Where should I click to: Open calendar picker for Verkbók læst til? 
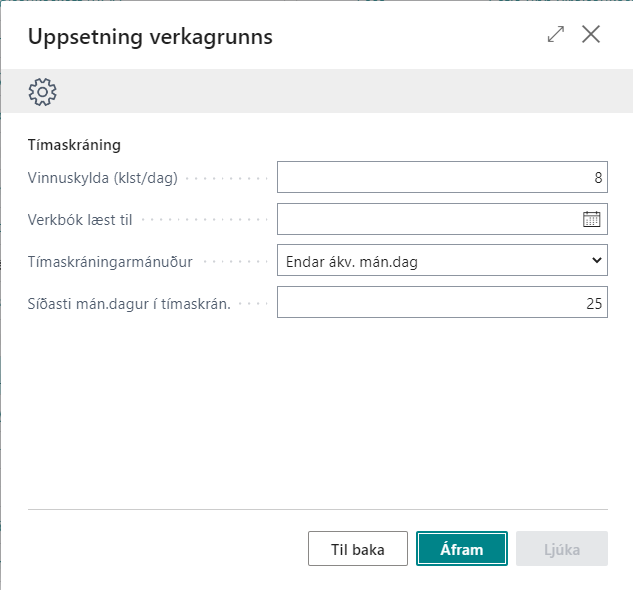click(x=591, y=220)
